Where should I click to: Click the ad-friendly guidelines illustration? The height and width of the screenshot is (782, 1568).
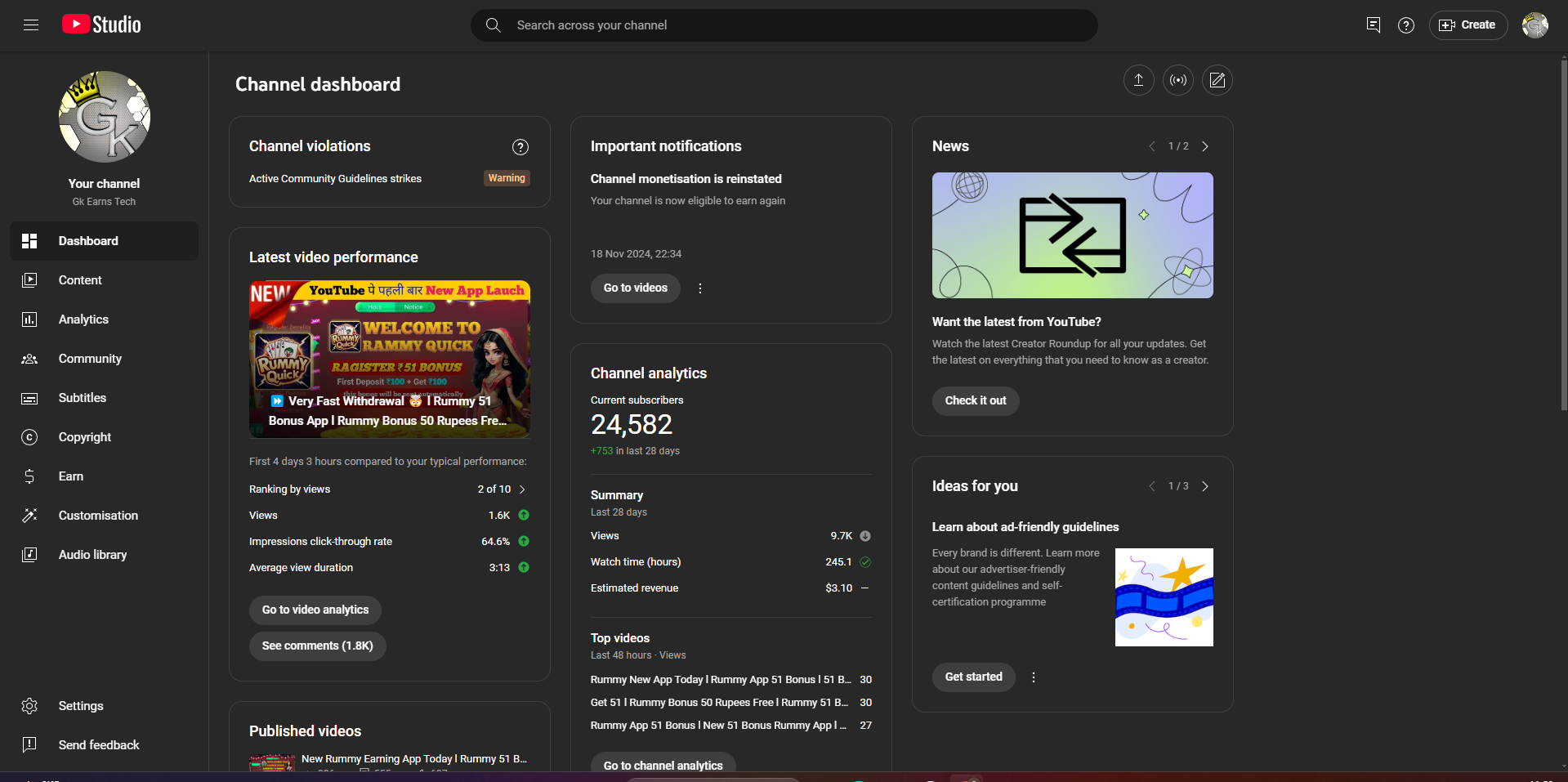(1164, 597)
